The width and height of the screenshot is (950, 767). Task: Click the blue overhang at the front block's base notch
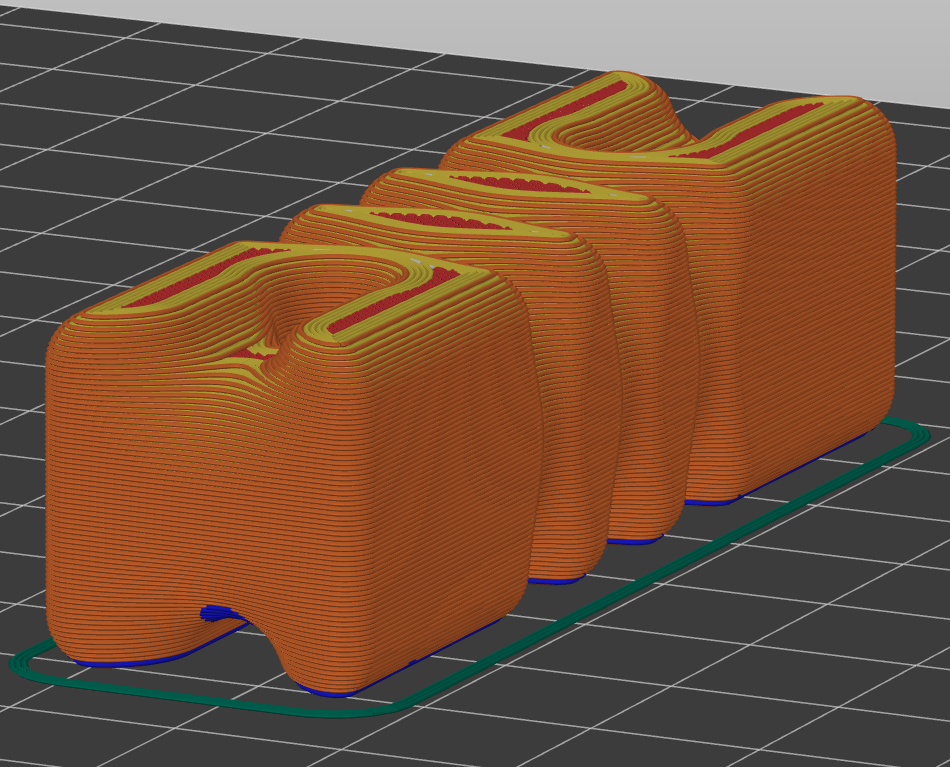(x=221, y=613)
